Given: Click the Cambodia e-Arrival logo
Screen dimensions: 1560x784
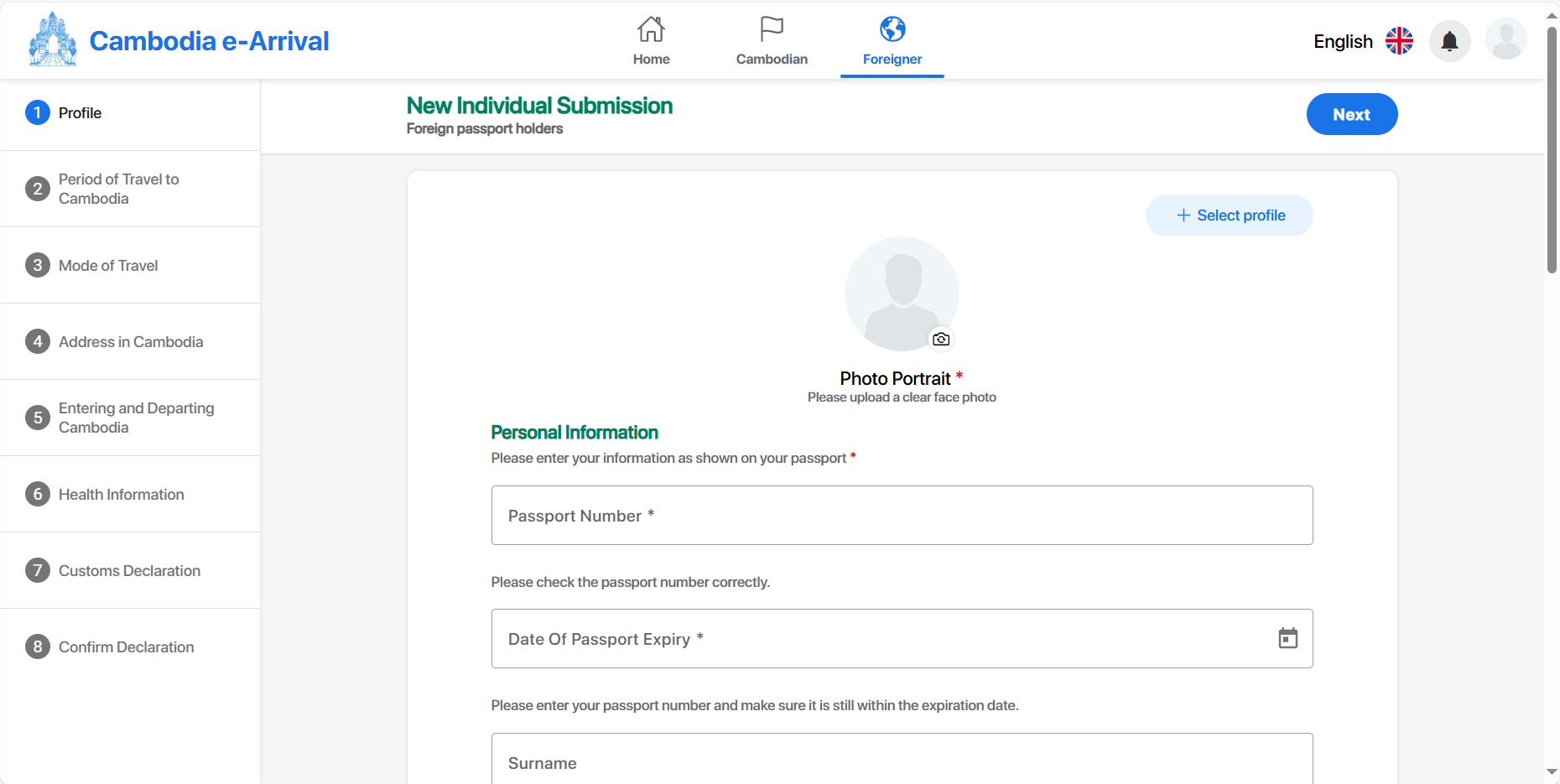Looking at the screenshot, I should (x=53, y=39).
